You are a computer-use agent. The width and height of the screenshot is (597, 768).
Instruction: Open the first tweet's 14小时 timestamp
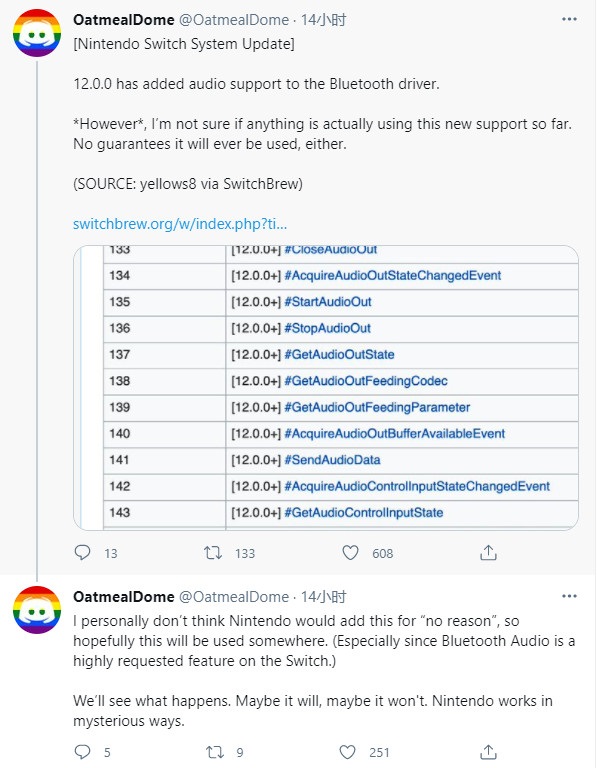pos(324,20)
